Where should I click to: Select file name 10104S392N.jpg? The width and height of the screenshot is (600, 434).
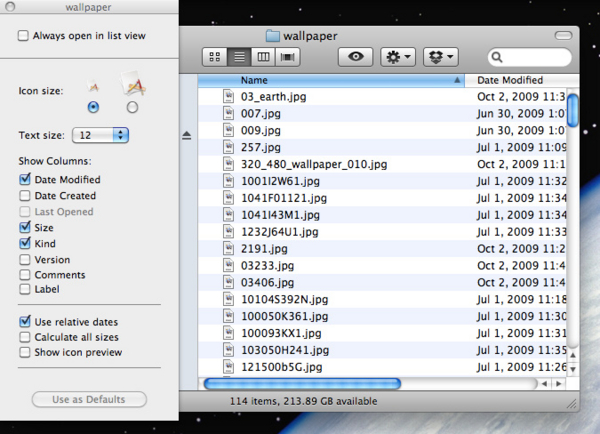tap(284, 299)
